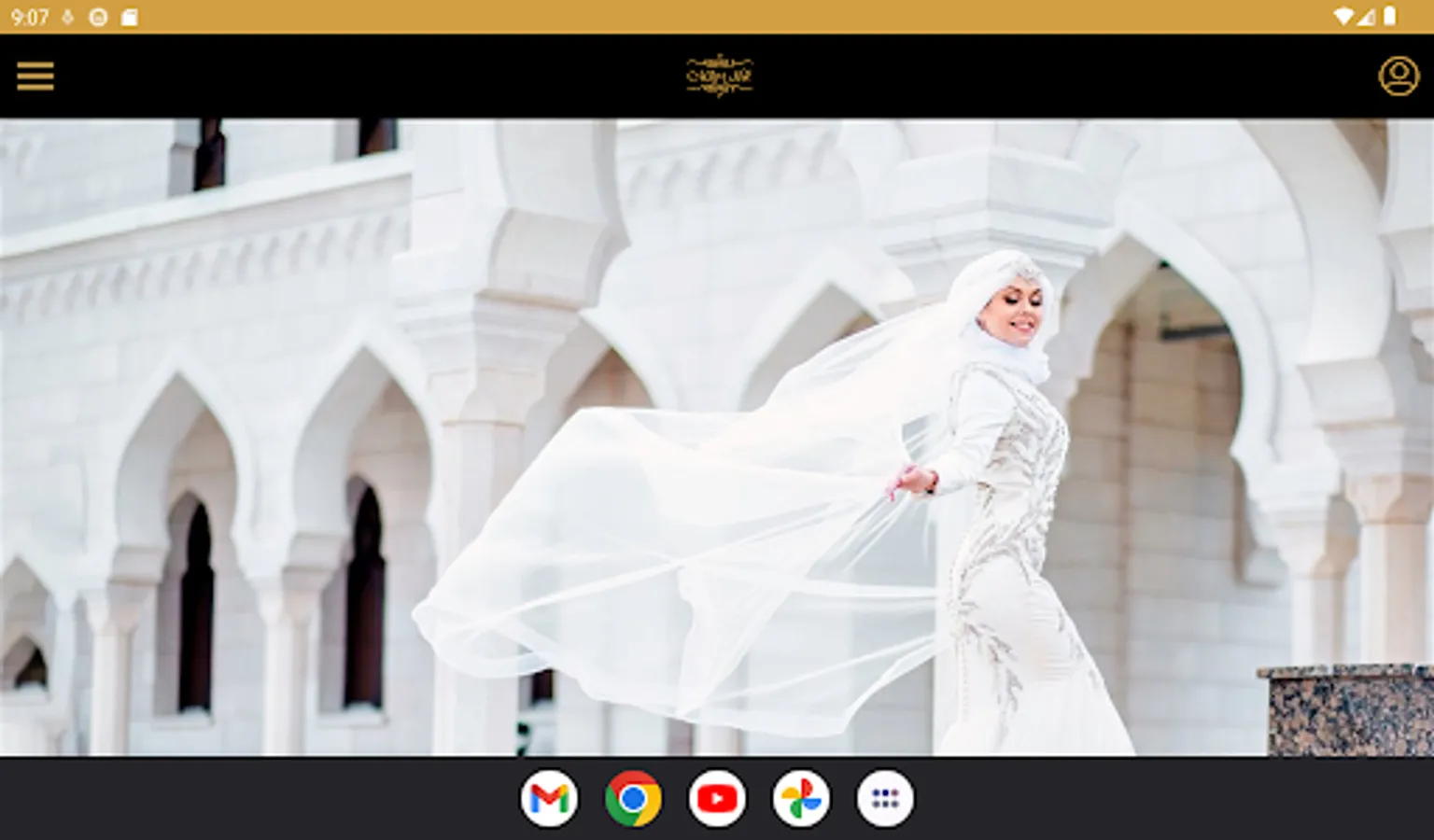Viewport: 1434px width, 840px height.
Task: Tap the battery status icon
Action: coord(1390,17)
